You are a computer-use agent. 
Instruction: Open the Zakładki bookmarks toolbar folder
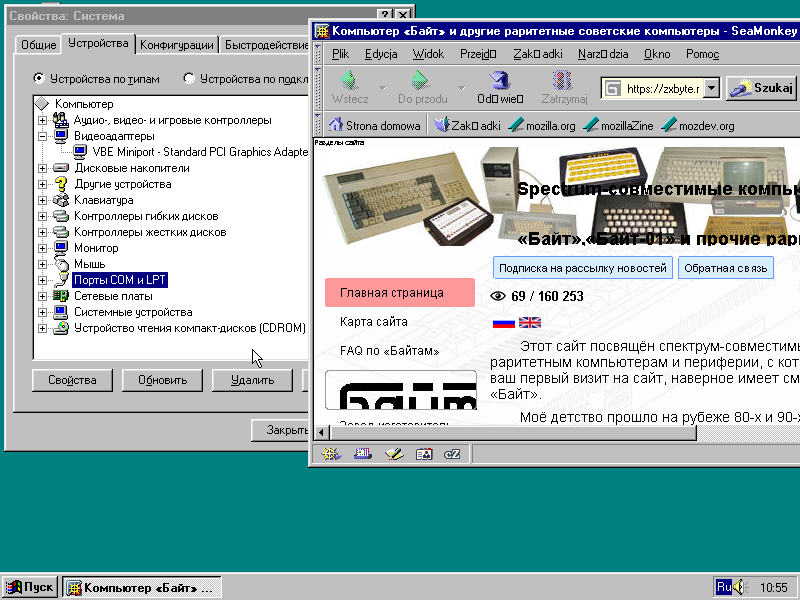pyautogui.click(x=467, y=126)
